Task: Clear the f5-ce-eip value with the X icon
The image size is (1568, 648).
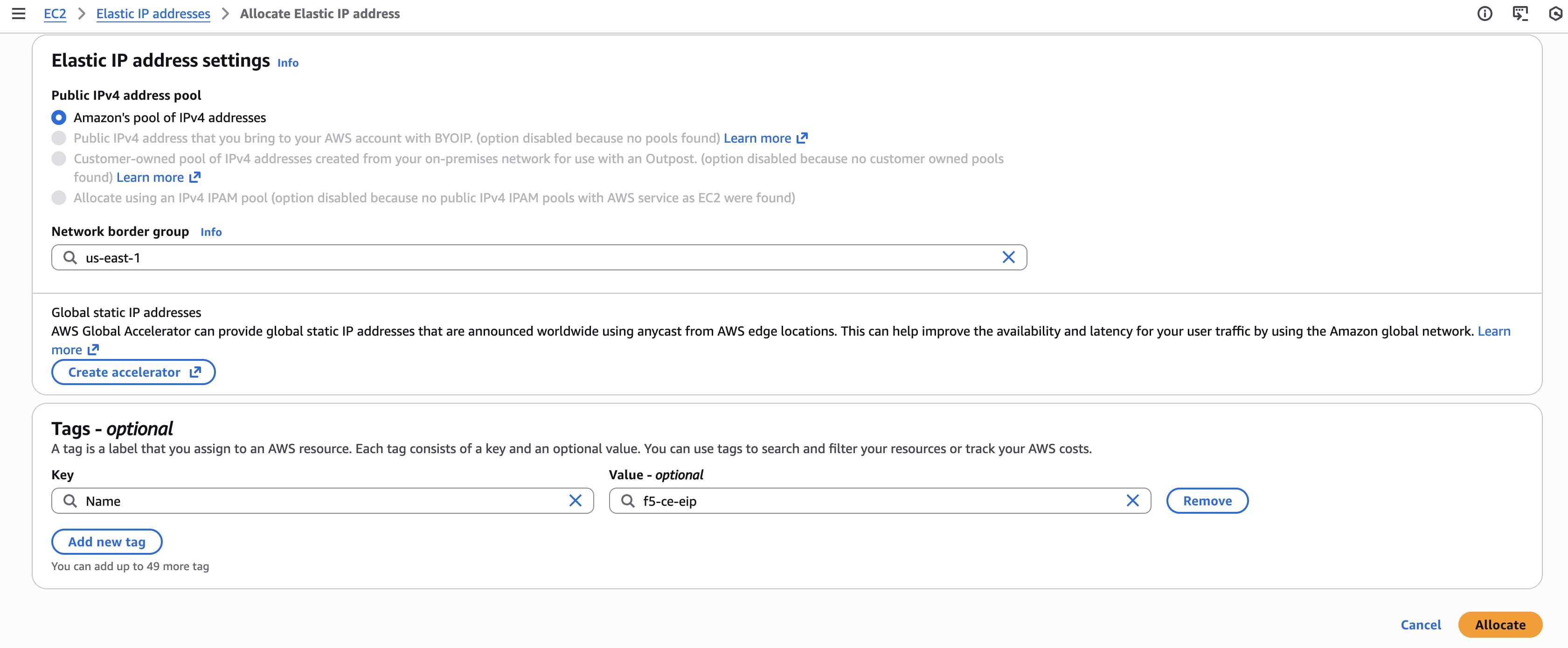Action: coord(1133,501)
